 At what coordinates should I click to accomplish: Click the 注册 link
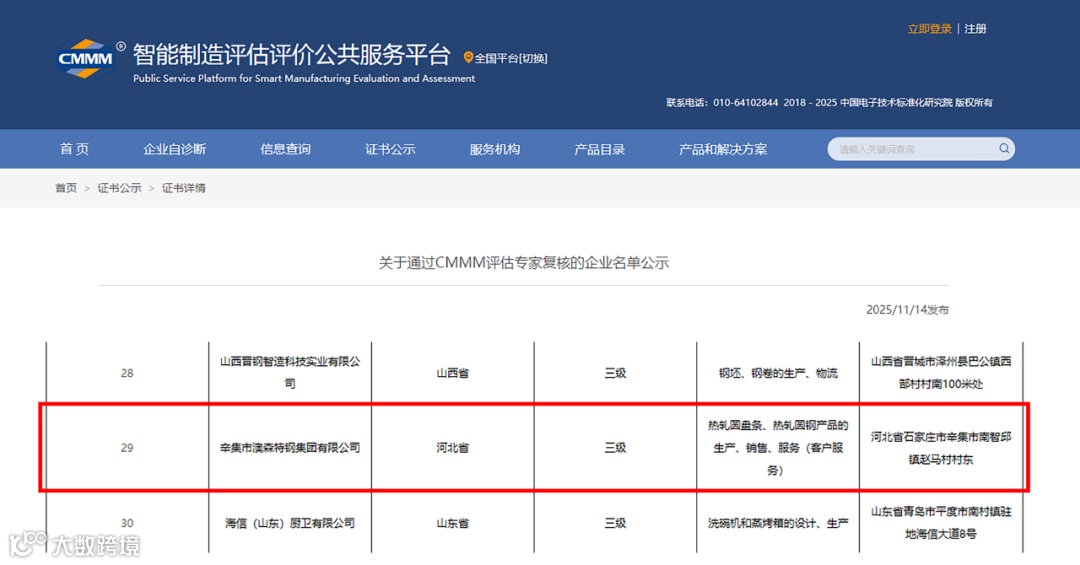[975, 29]
